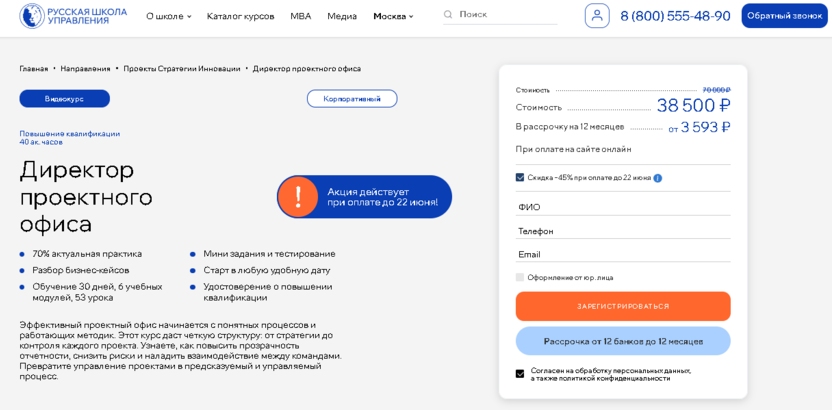The image size is (832, 410).
Task: Open the Медиа navigation item
Action: click(342, 16)
